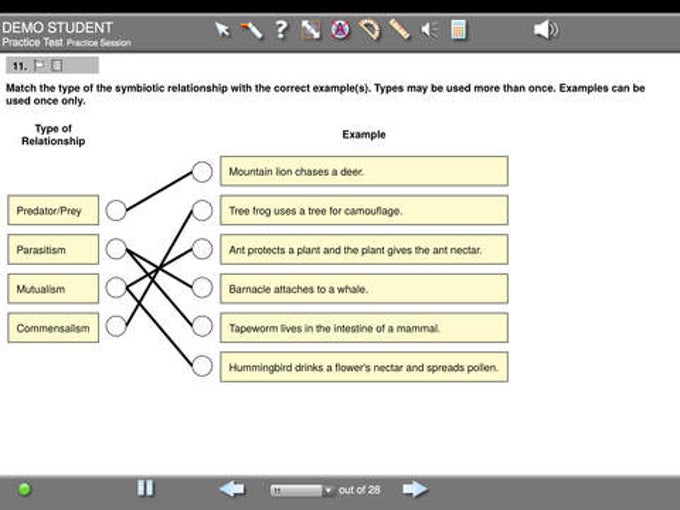
Task: Select the circle beside Mountain lion example
Action: tap(202, 172)
